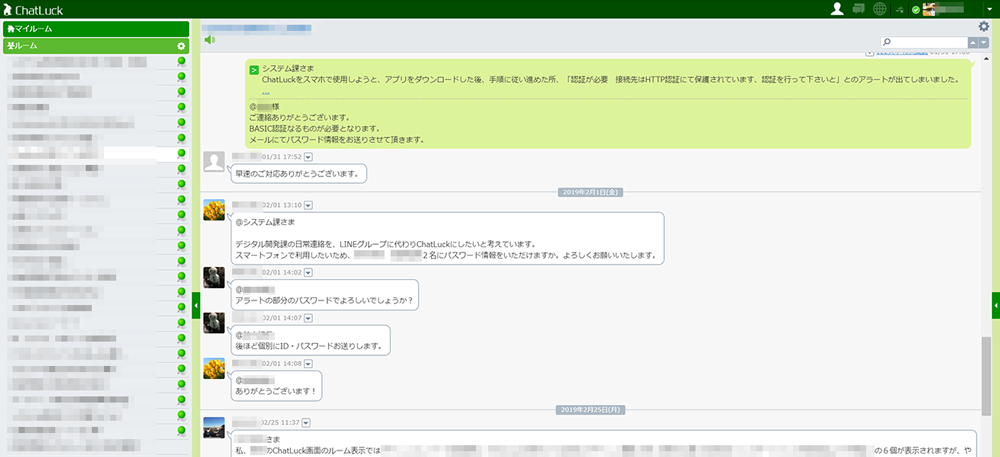Click the 'メールにてパスワード情報をお送りさせて頂きます。' line
Screen dimensions: 1000x457
tap(337, 139)
